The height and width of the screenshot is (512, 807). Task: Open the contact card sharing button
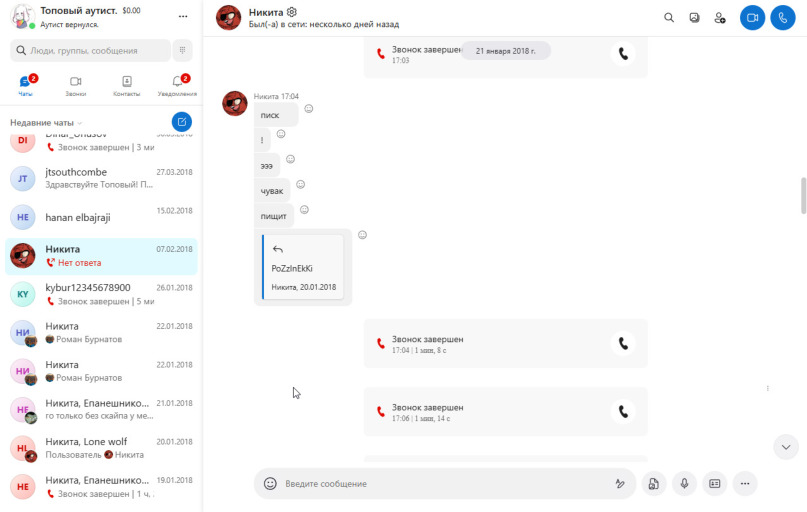pos(715,483)
